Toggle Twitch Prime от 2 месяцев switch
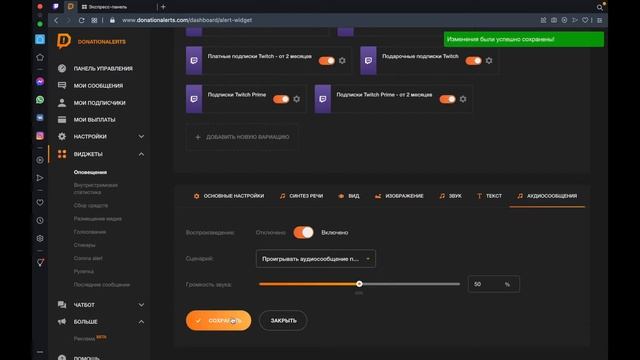This screenshot has width=640, height=360. [x=447, y=99]
